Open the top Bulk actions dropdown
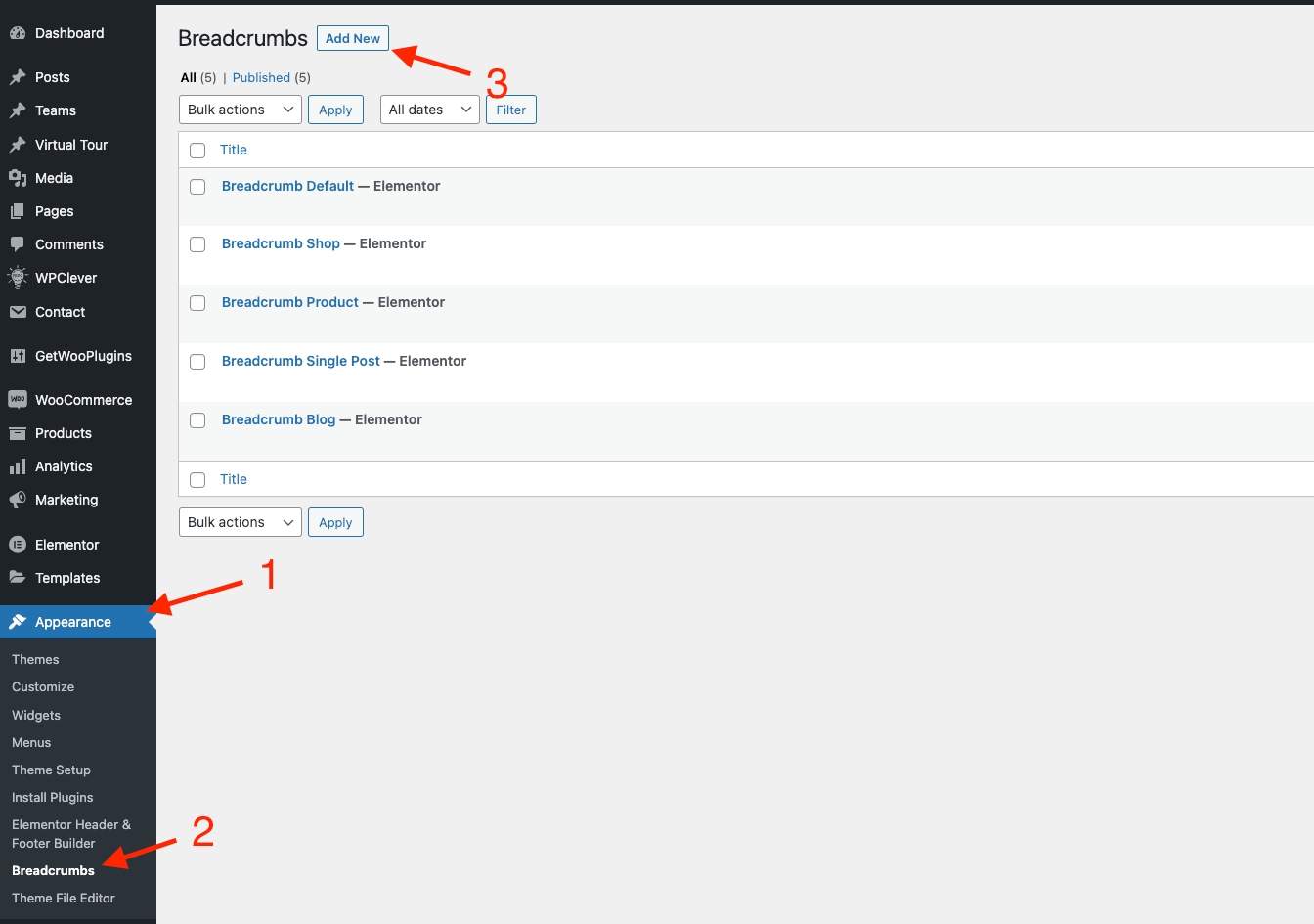This screenshot has width=1314, height=924. click(x=241, y=110)
